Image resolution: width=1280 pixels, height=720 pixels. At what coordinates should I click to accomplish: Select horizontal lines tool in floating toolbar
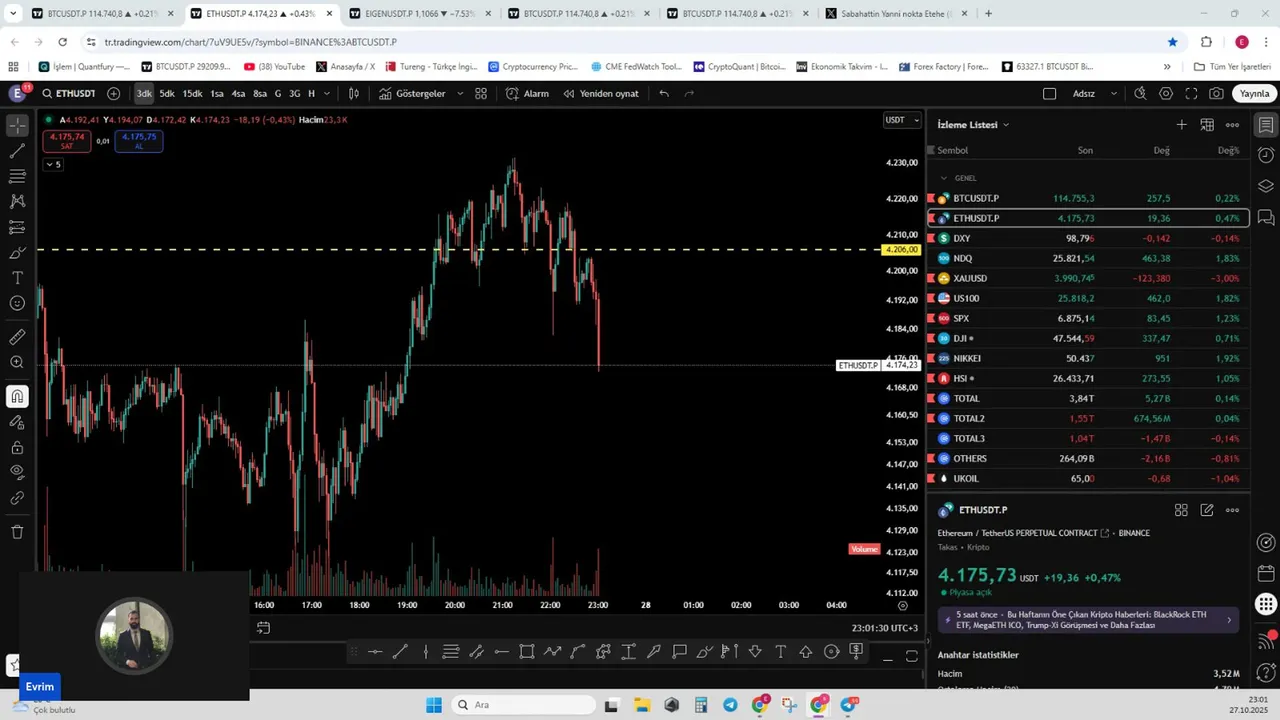point(450,652)
